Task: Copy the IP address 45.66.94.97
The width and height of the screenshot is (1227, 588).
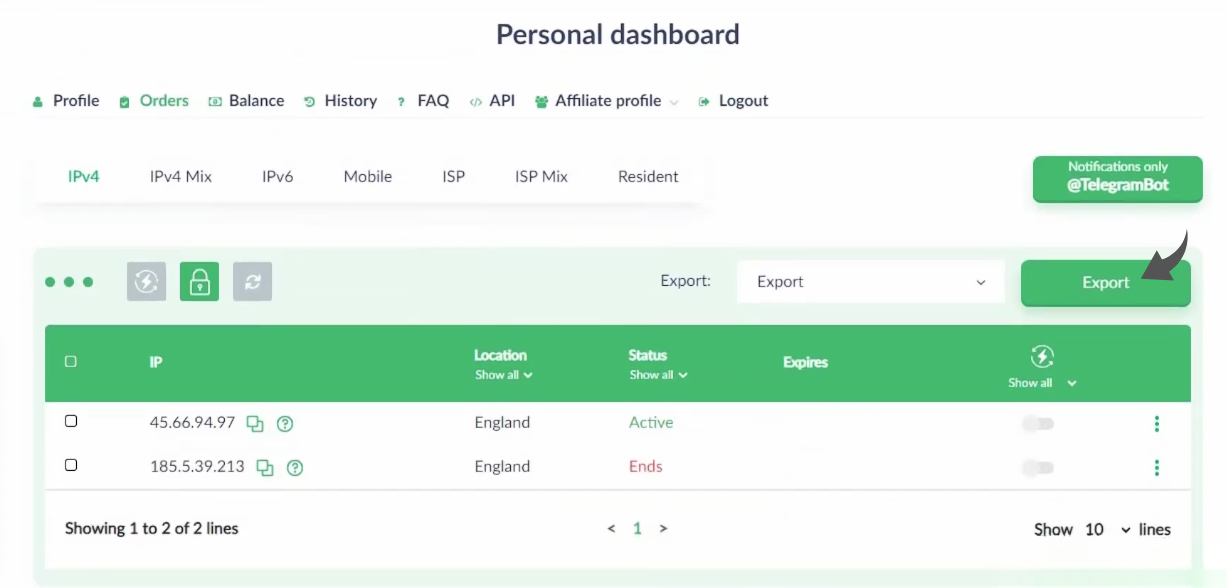Action: click(256, 424)
